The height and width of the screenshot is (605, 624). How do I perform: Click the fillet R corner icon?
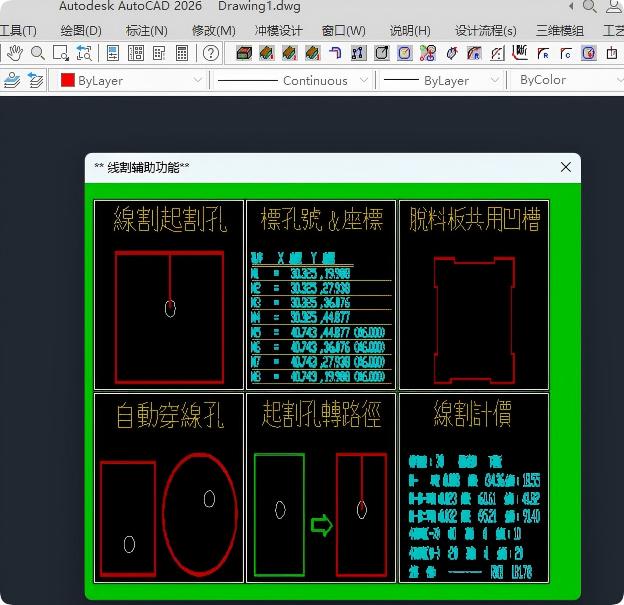[x=543, y=53]
